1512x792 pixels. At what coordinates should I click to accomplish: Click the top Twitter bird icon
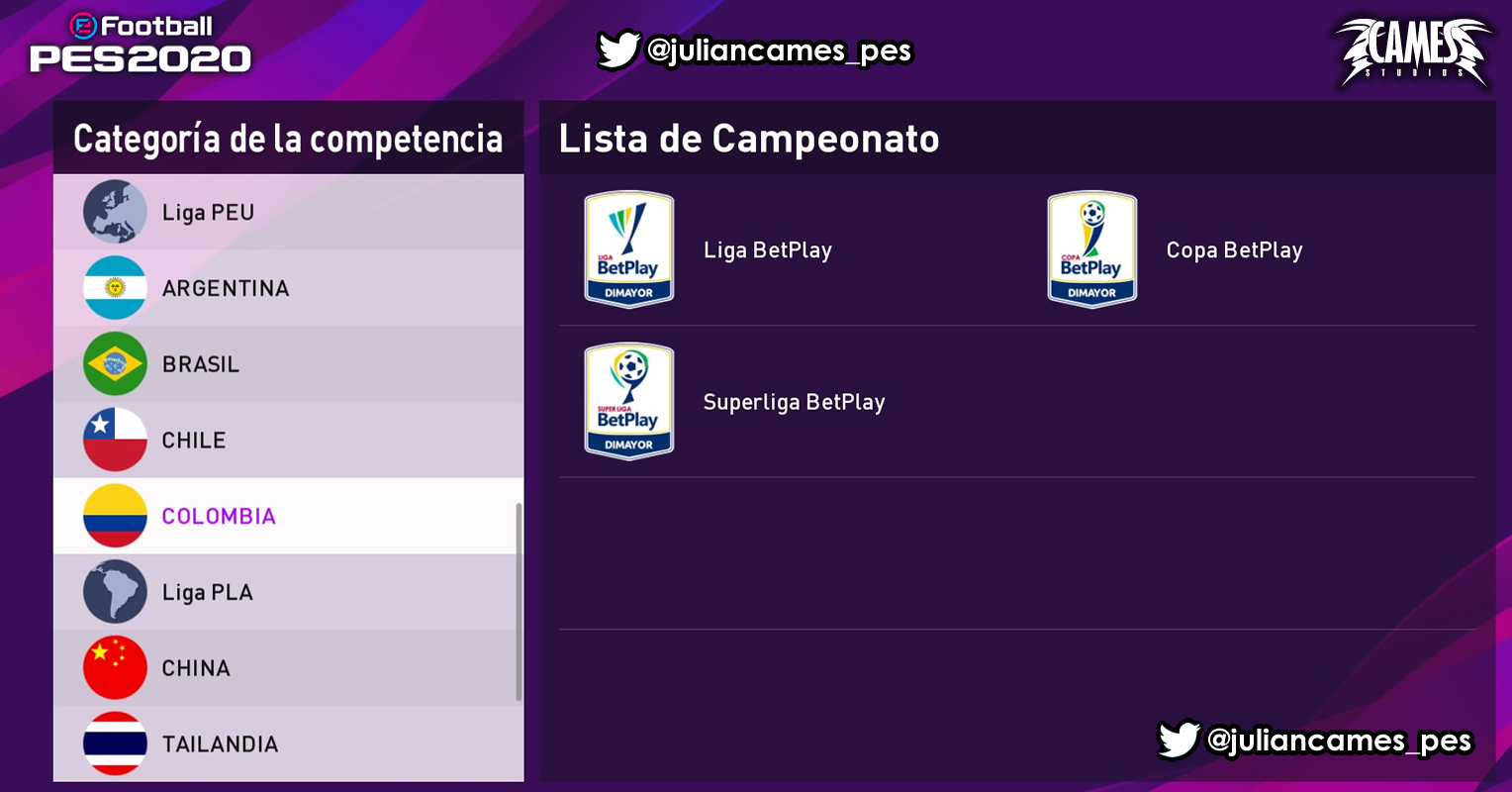coord(618,49)
